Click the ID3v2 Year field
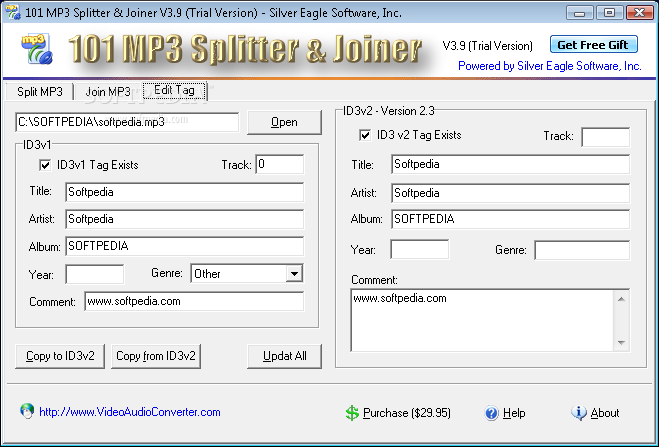The image size is (659, 447). [420, 250]
